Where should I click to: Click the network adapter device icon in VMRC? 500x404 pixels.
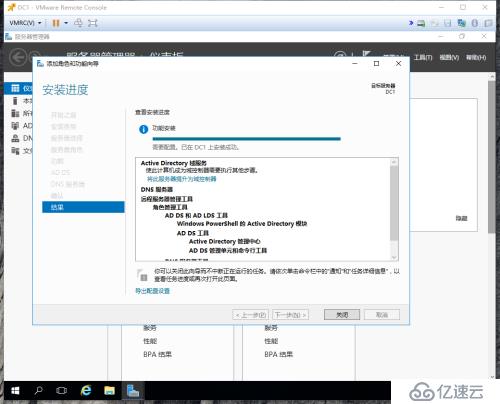tap(462, 23)
